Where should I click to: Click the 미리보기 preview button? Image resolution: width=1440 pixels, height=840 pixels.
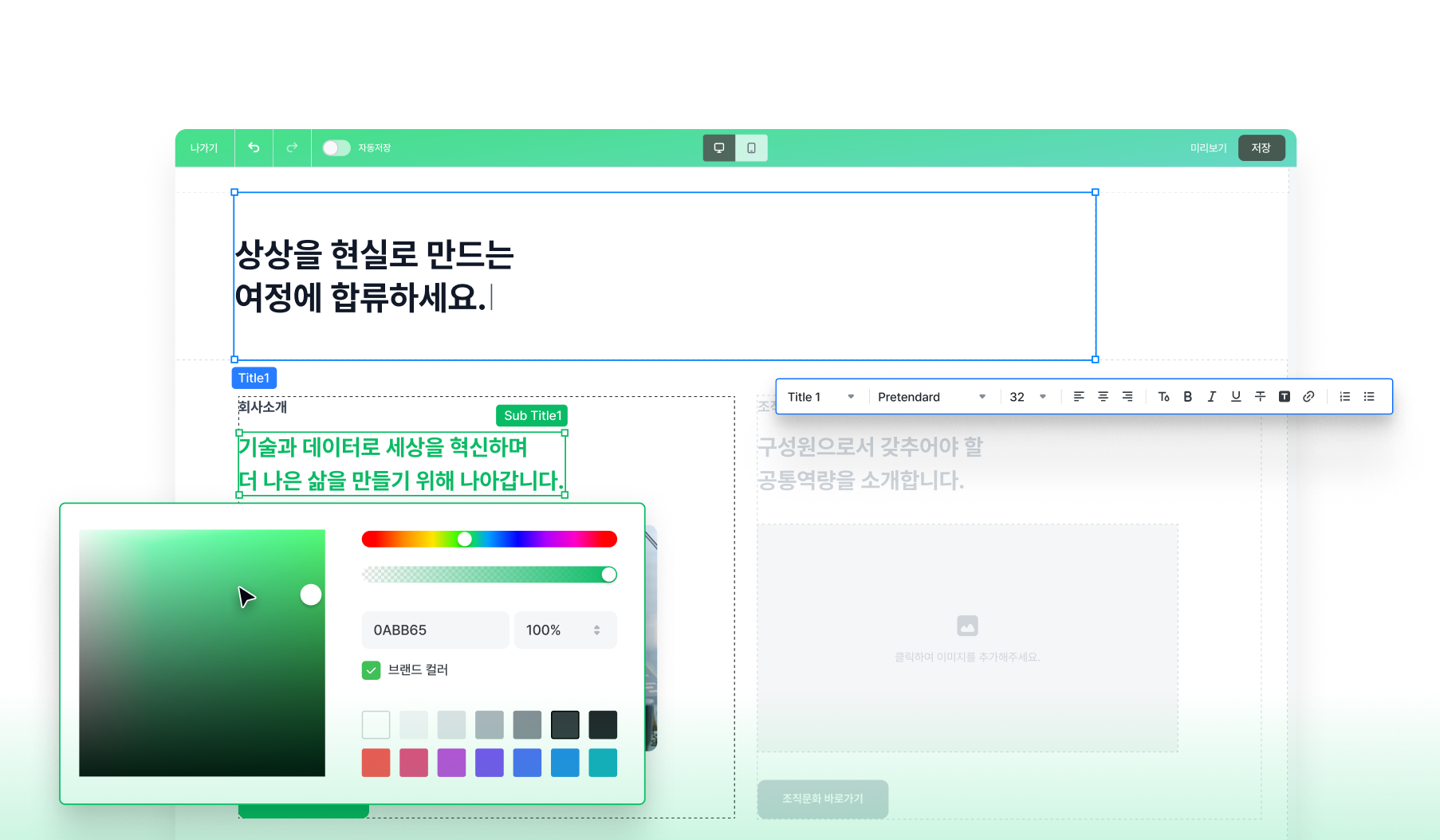[x=1208, y=147]
